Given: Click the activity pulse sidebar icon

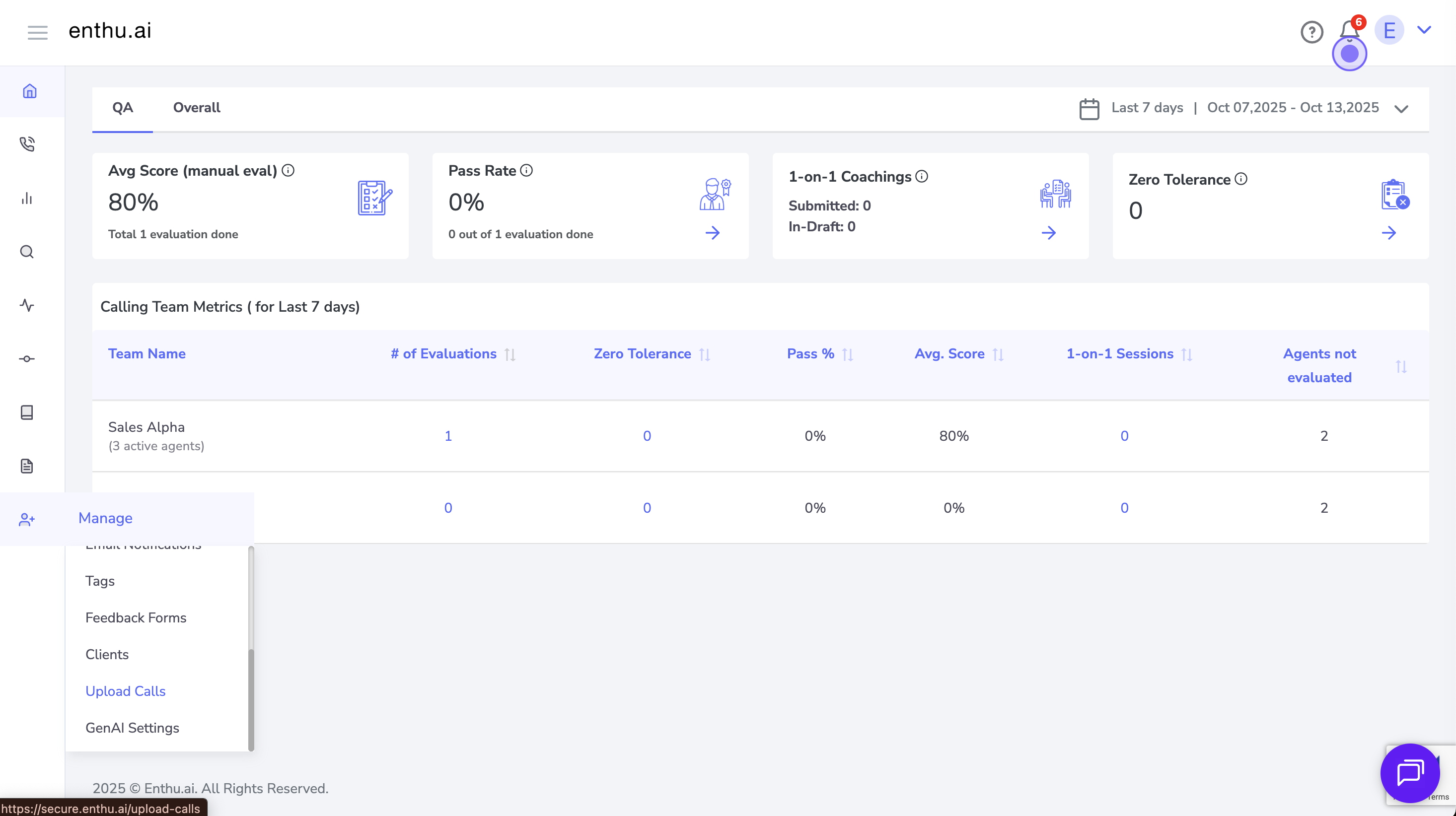Looking at the screenshot, I should [x=27, y=305].
